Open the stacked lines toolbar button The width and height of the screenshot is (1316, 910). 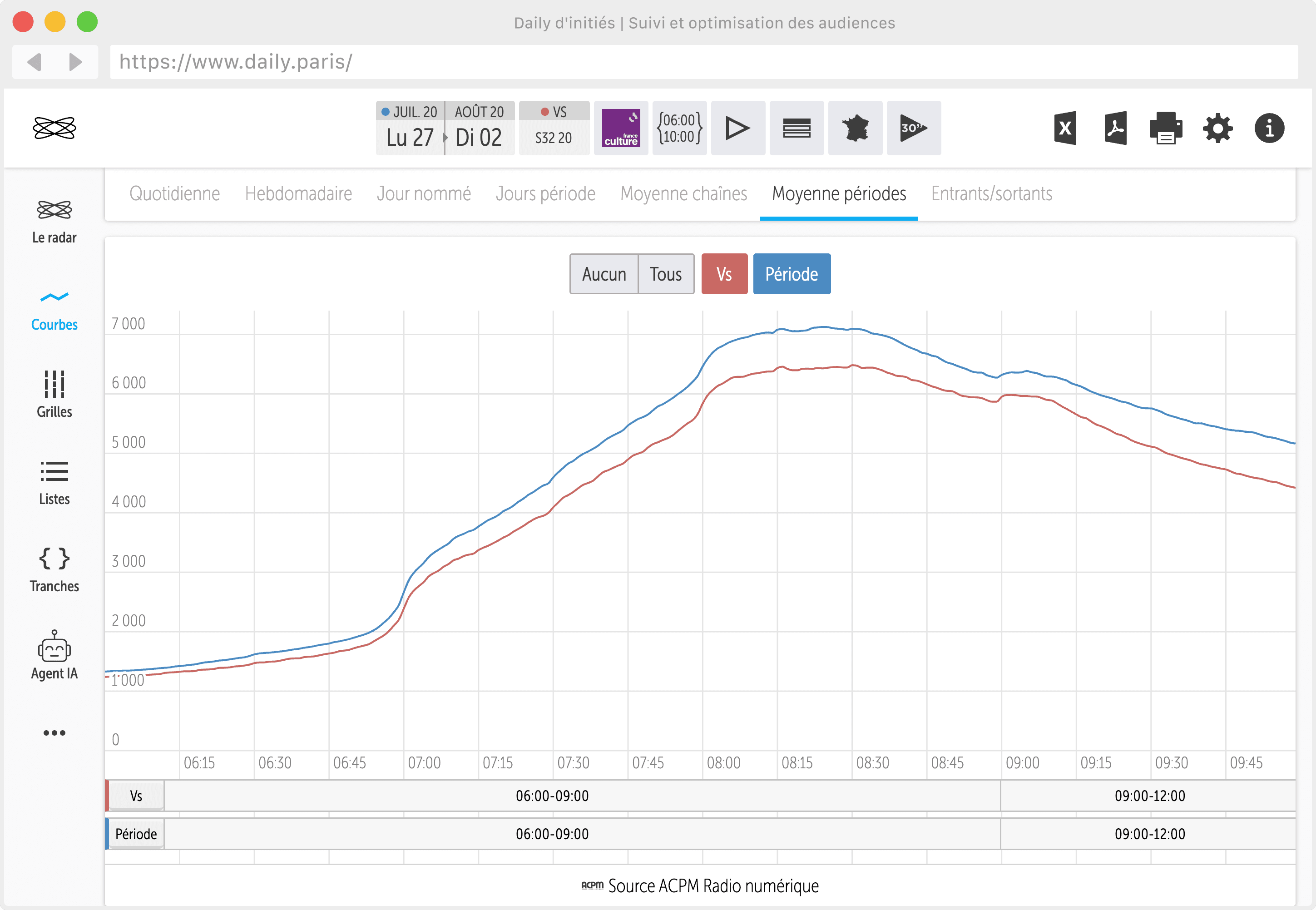[797, 128]
